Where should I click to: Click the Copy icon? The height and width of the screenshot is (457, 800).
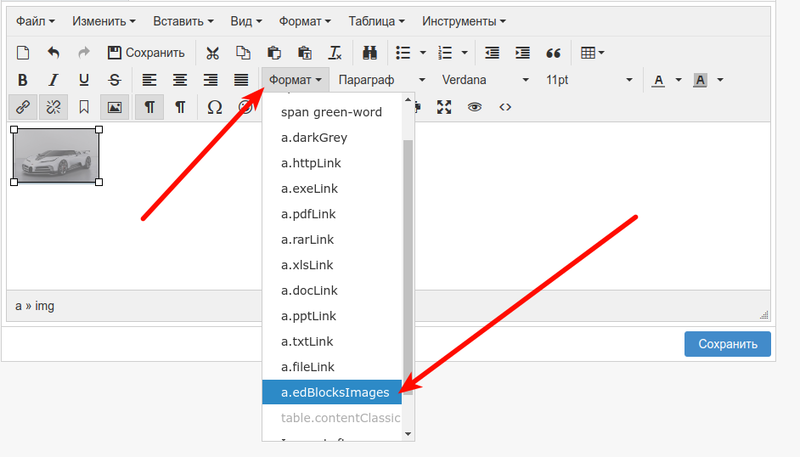tap(243, 53)
